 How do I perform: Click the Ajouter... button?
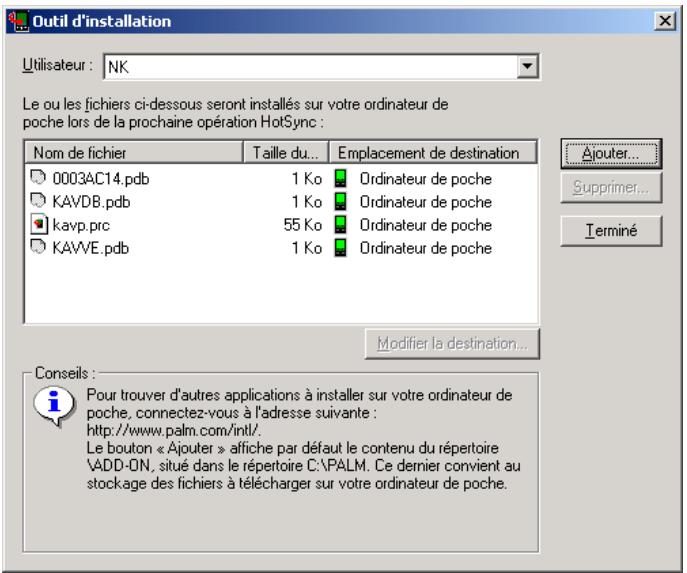(611, 154)
